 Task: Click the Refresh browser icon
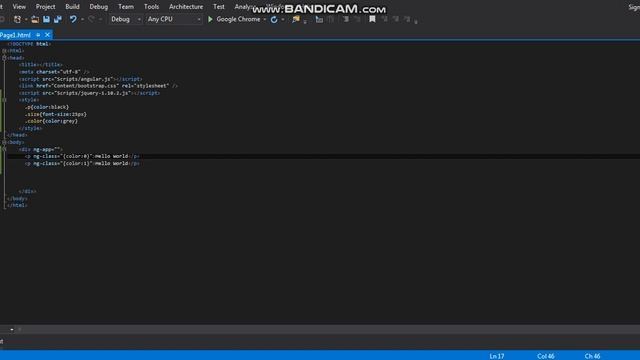click(274, 19)
